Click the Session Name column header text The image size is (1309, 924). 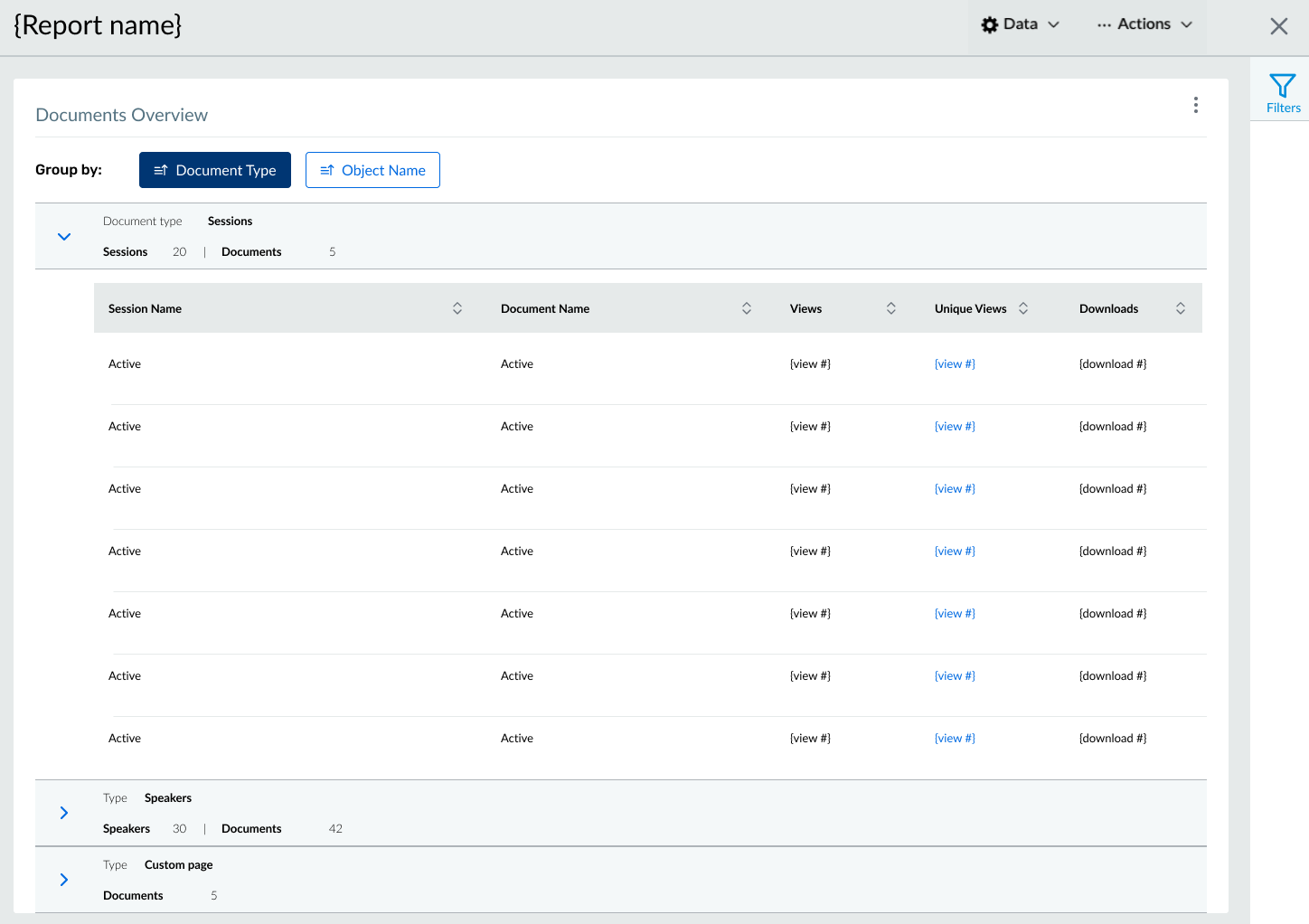[x=145, y=309]
